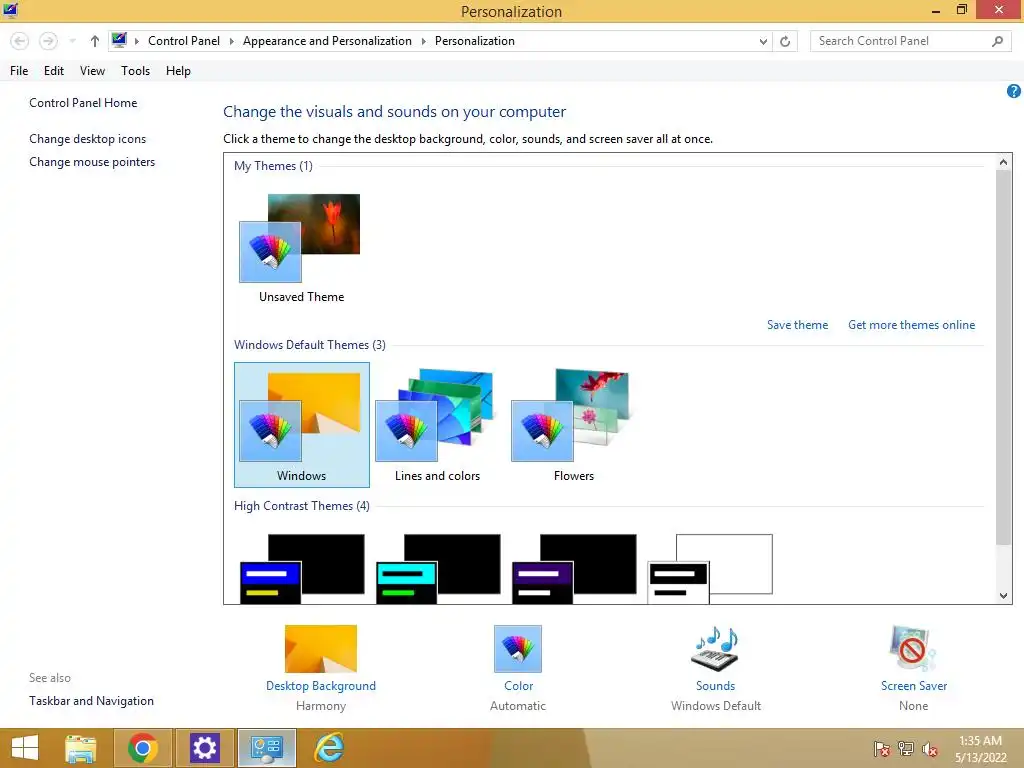
Task: Expand the chevron before Control Panel breadcrumb
Action: click(x=136, y=41)
